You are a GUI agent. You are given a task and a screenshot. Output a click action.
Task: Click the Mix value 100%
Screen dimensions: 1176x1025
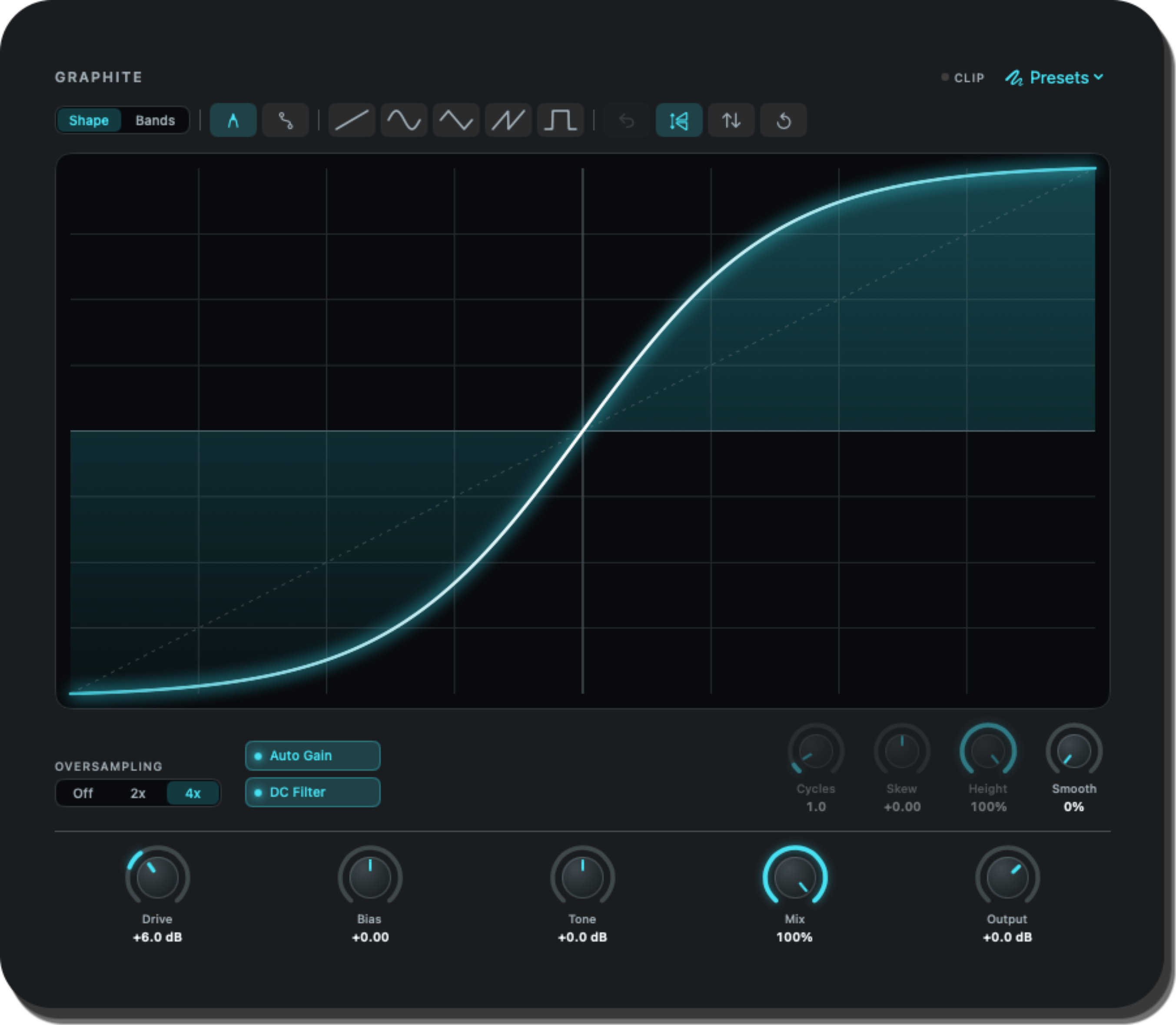pyautogui.click(x=795, y=938)
